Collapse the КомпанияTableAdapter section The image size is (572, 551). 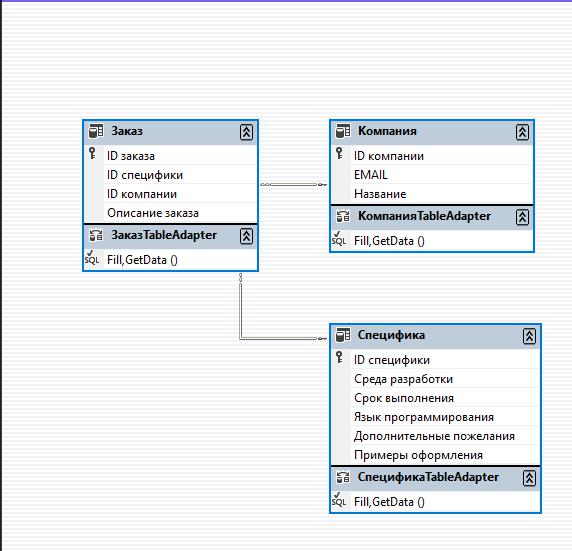(522, 217)
